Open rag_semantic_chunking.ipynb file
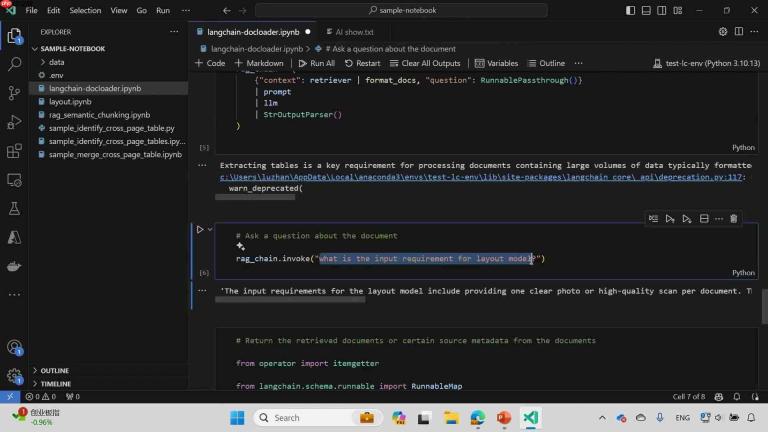 (99, 115)
